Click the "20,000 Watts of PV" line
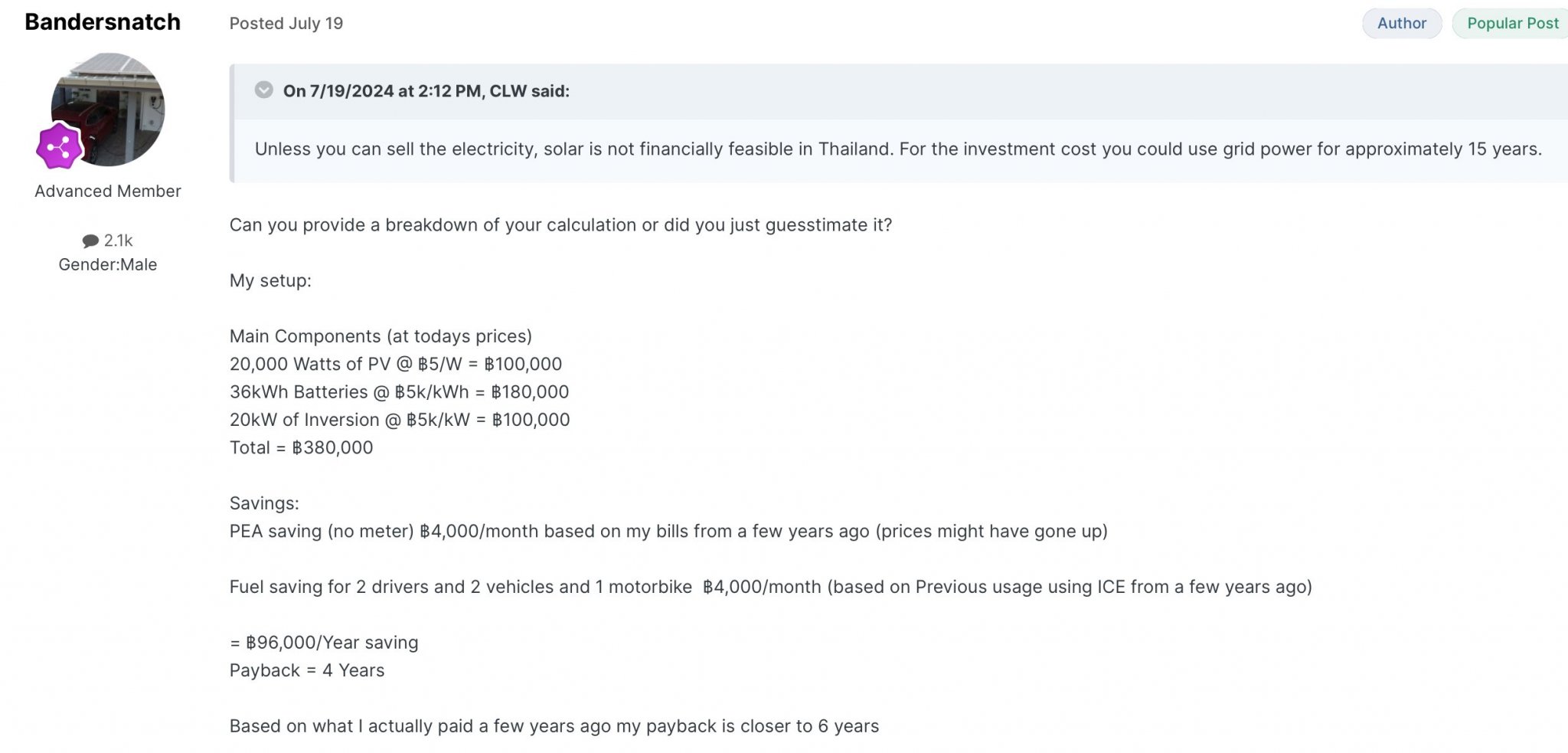Image resolution: width=1568 pixels, height=753 pixels. point(395,365)
